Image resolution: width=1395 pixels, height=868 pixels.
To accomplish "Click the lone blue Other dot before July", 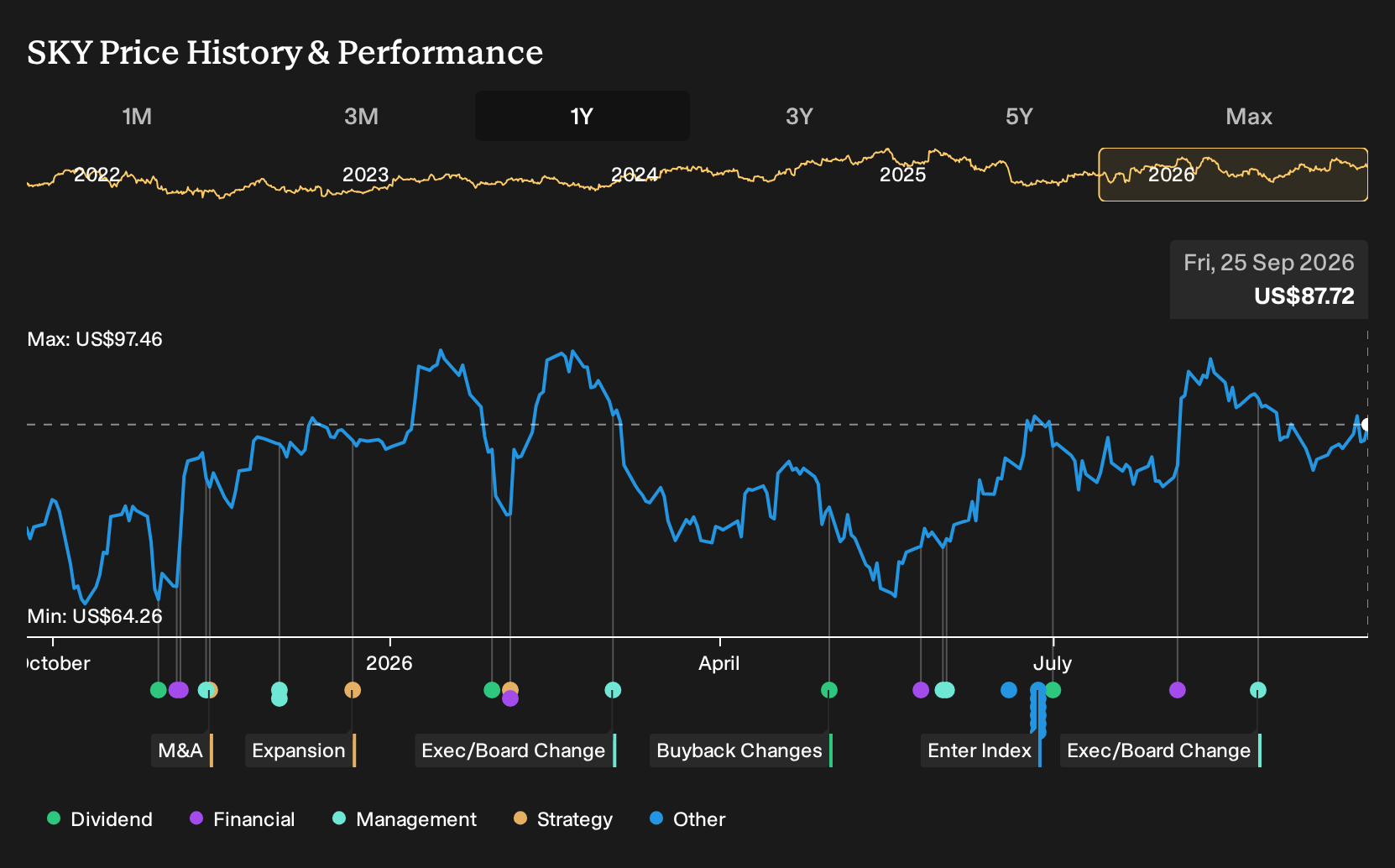I will (1009, 690).
